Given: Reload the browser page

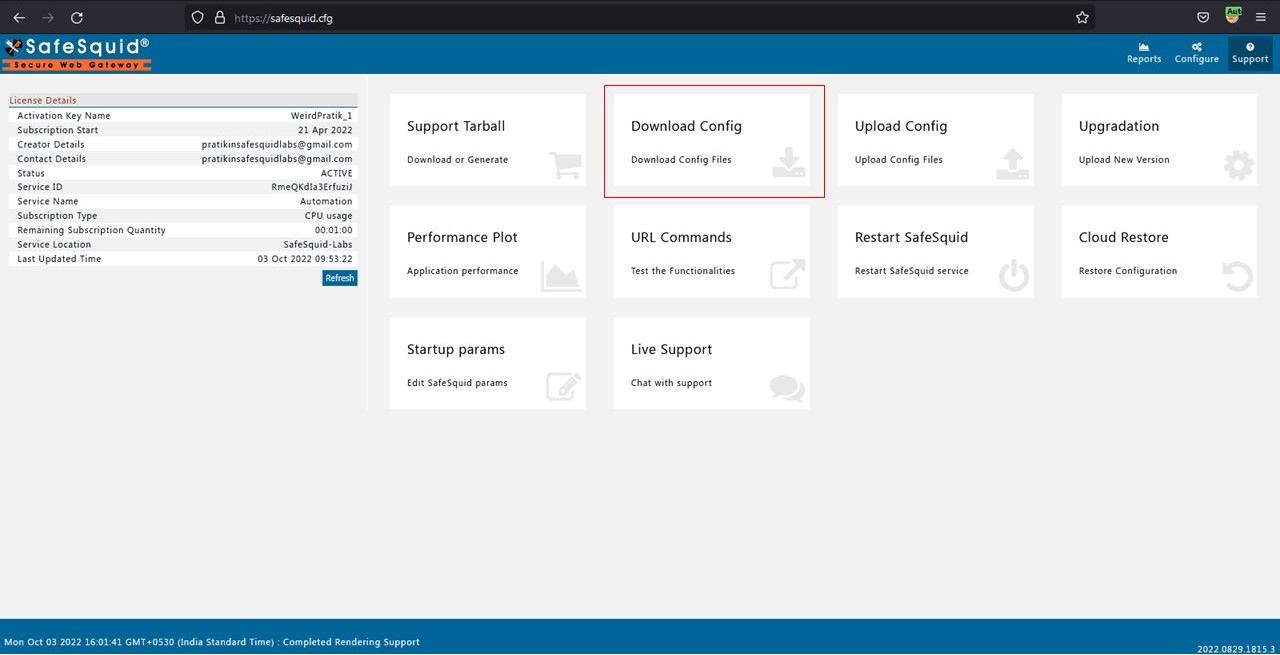Looking at the screenshot, I should 77,17.
